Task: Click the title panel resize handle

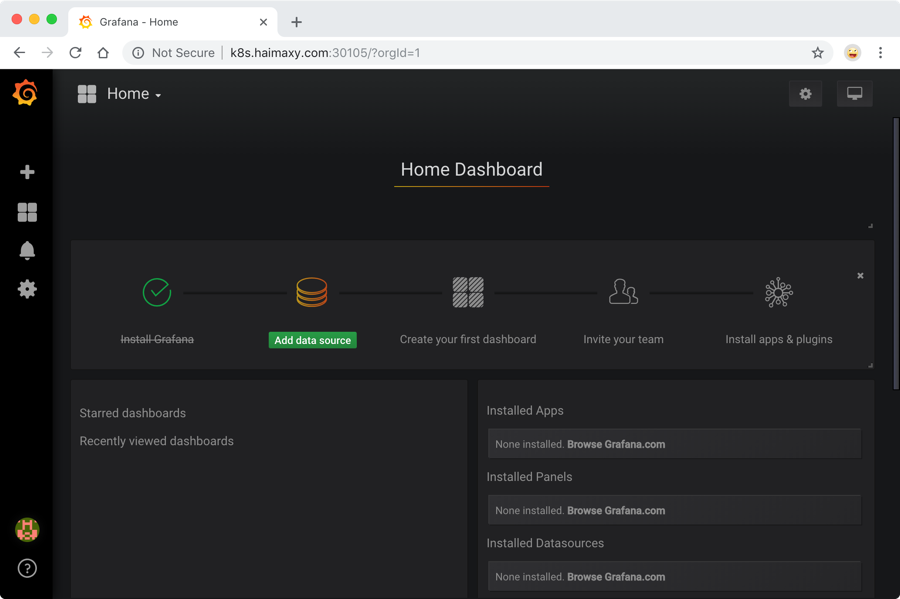Action: tap(870, 226)
